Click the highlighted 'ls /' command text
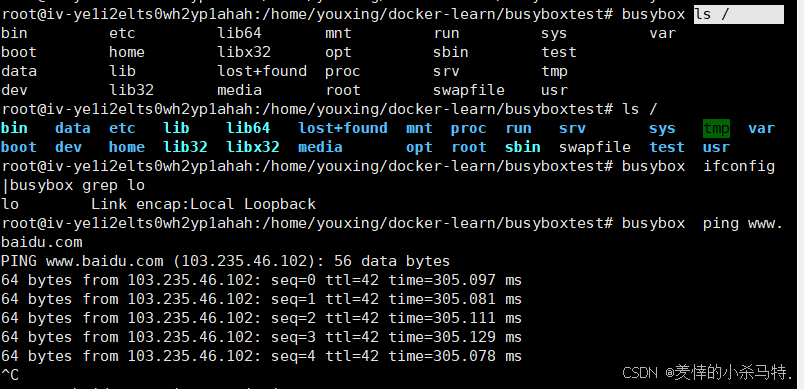Screen dimensions: 804x389 click(x=712, y=14)
